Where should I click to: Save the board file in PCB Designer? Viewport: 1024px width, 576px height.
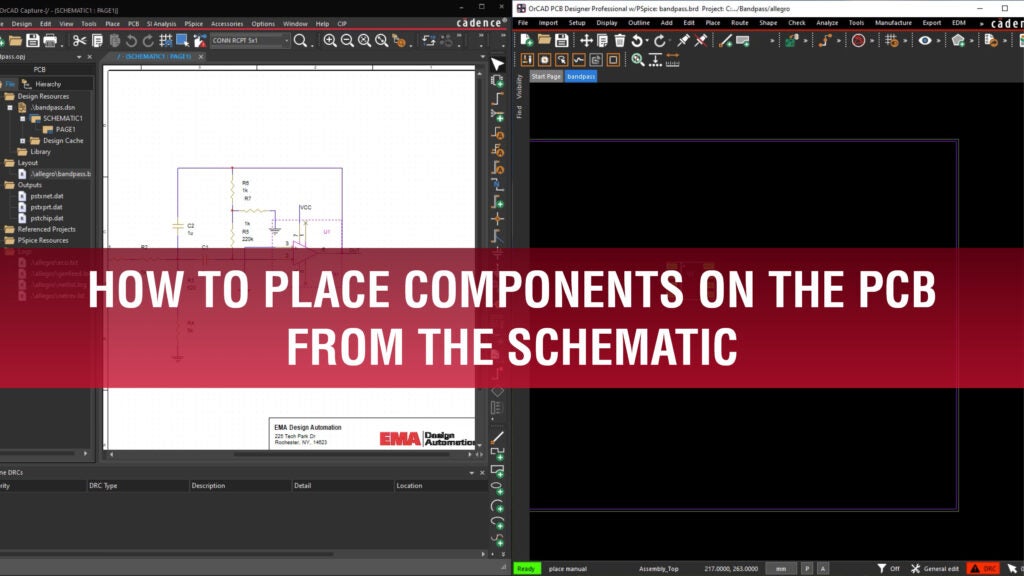coord(562,41)
